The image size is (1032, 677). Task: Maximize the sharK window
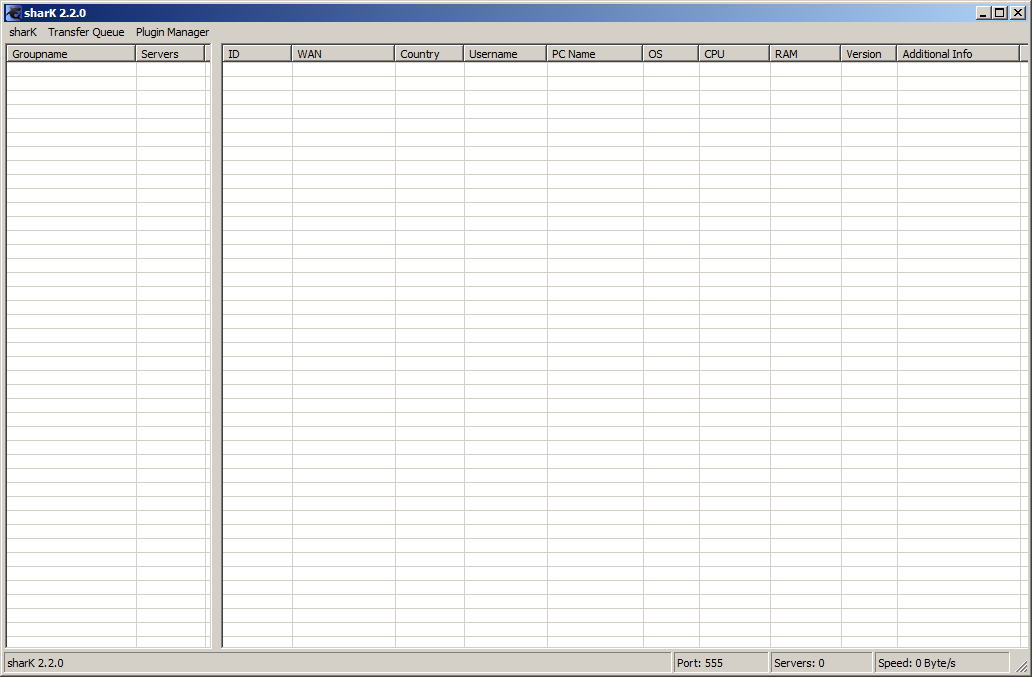pyautogui.click(x=999, y=13)
